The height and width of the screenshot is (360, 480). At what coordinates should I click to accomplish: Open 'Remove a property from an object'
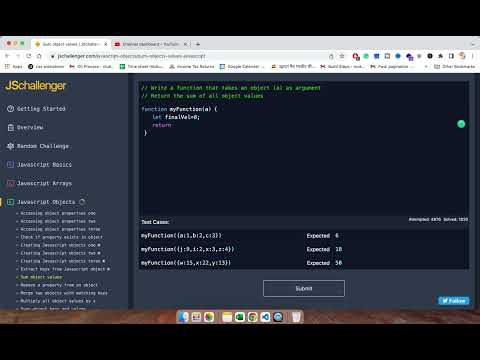59,285
